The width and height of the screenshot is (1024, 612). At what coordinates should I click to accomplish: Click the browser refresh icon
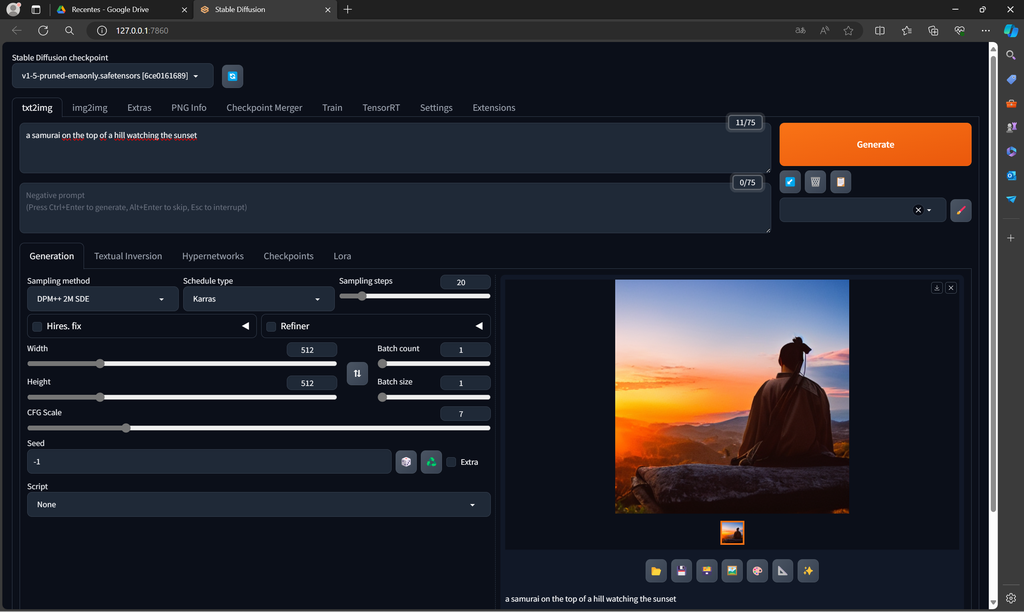(x=43, y=30)
